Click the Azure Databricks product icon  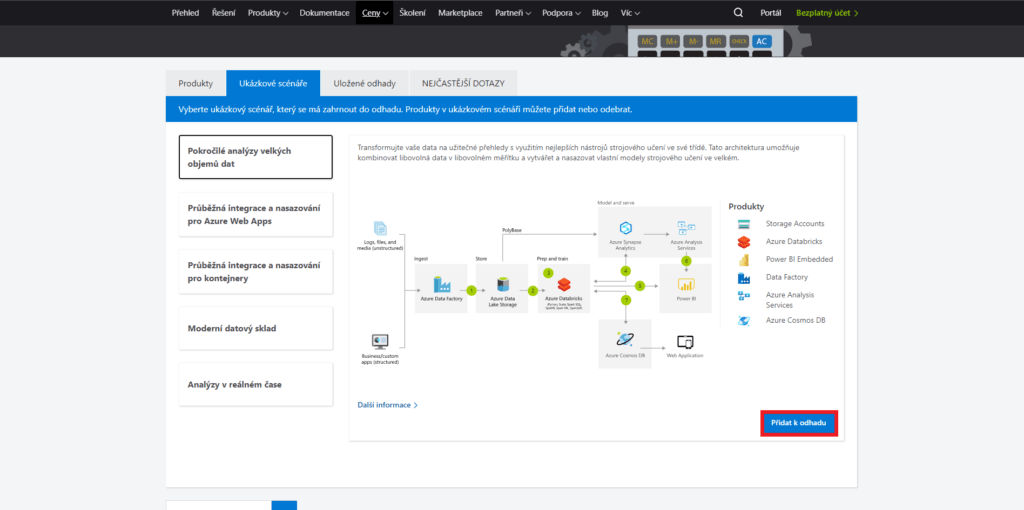744,242
